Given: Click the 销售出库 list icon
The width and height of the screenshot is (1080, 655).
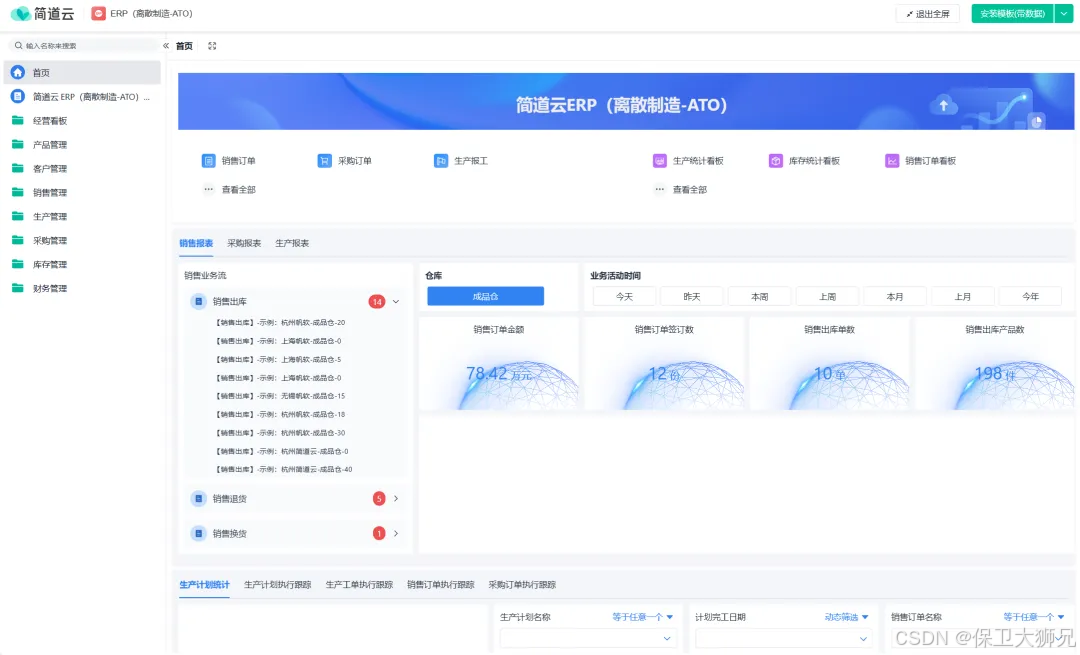Looking at the screenshot, I should (x=198, y=301).
